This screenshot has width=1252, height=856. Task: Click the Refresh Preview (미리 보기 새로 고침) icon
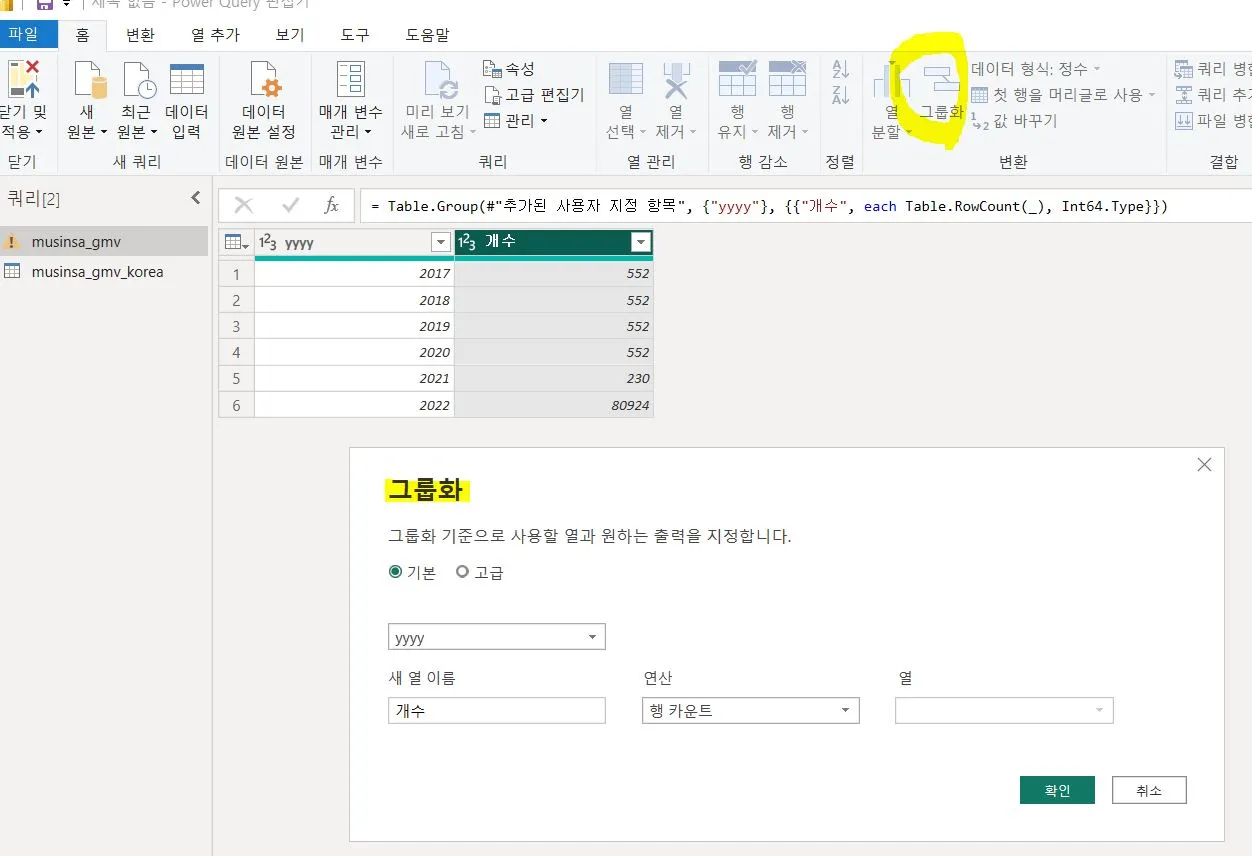coord(440,80)
